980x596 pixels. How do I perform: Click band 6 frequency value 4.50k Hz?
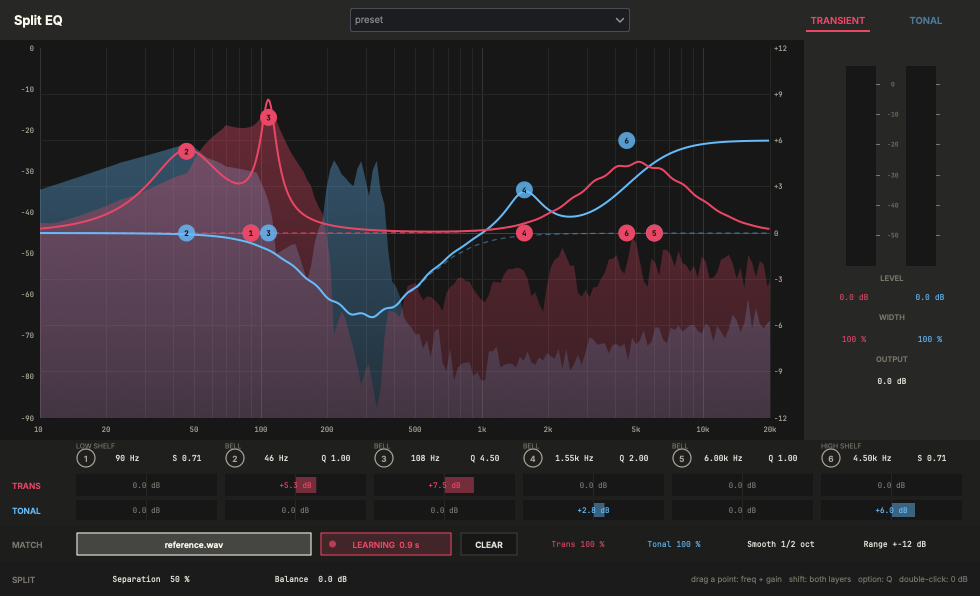pos(872,458)
